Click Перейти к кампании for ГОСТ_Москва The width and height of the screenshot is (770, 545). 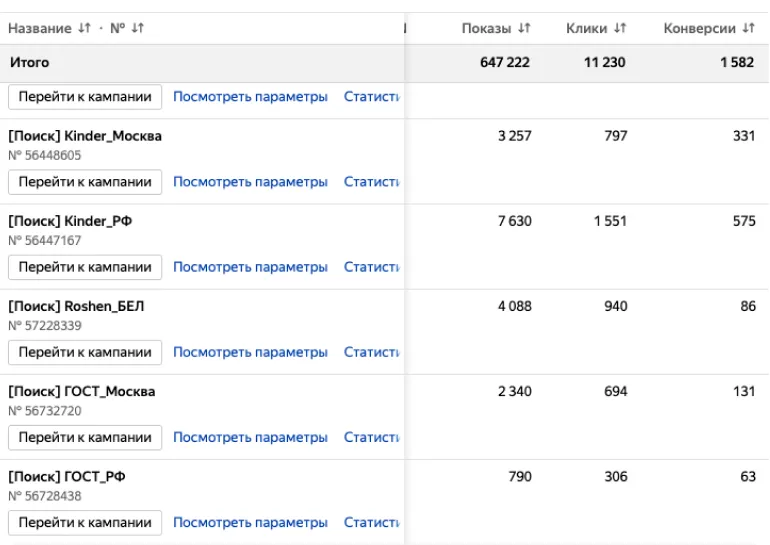pos(85,437)
